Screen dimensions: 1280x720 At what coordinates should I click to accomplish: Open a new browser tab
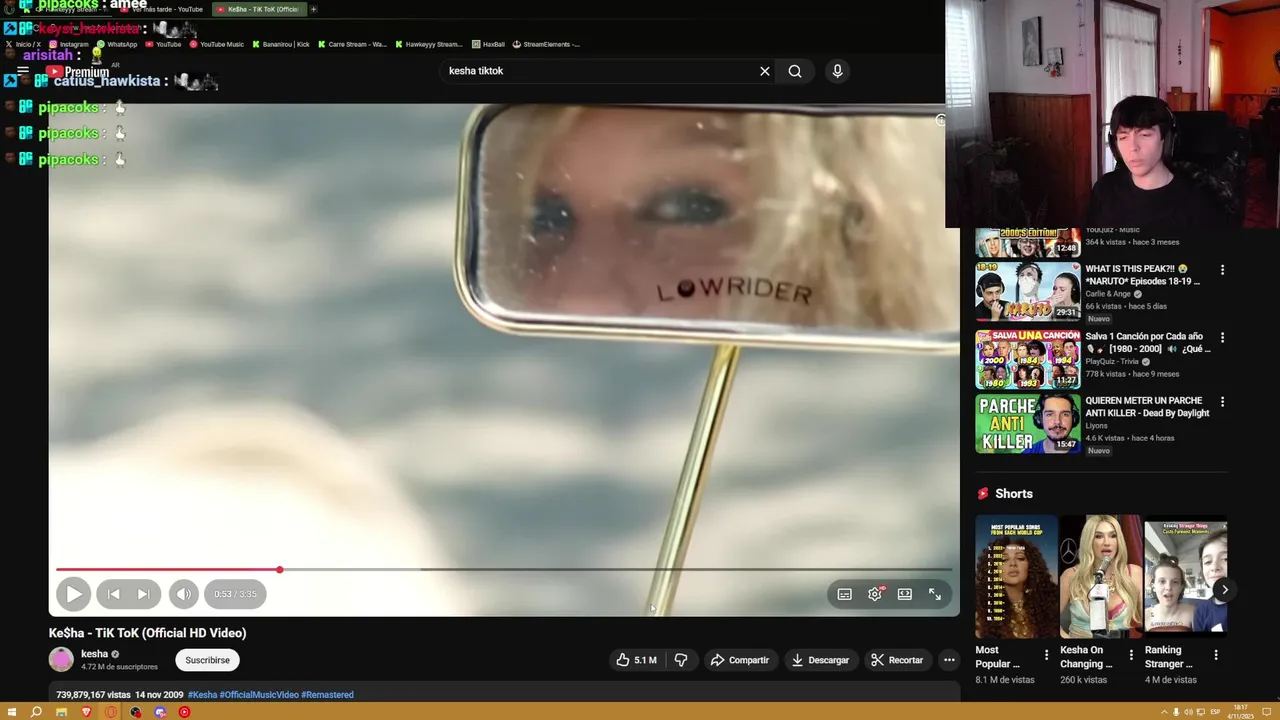coord(313,9)
